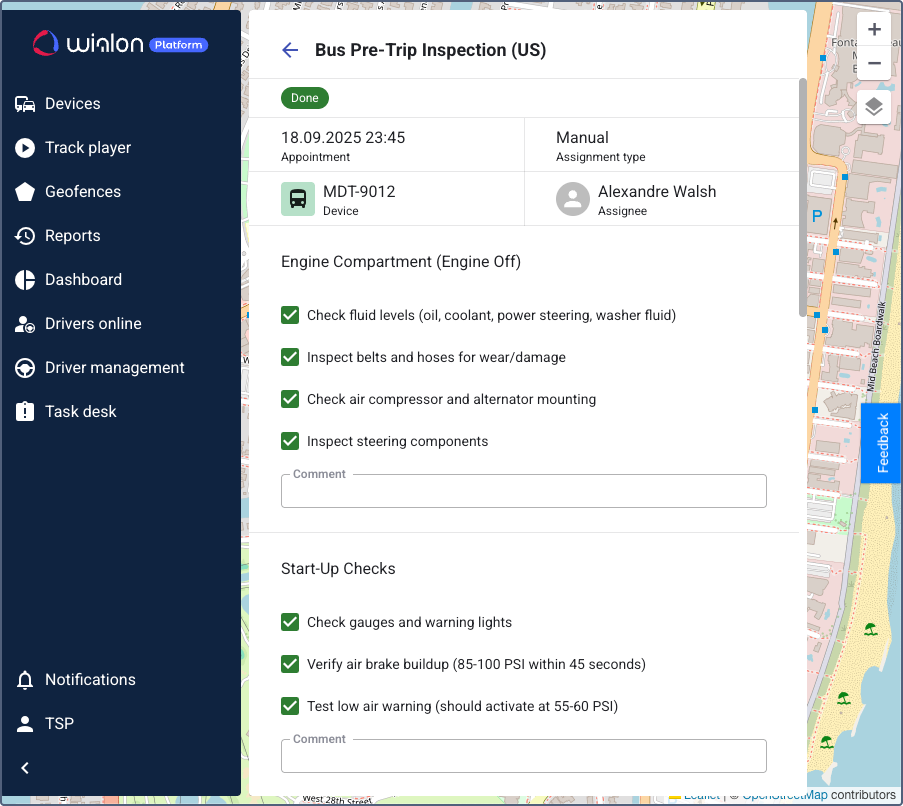Open the Devices section icon
This screenshot has height=806, width=903.
click(25, 104)
